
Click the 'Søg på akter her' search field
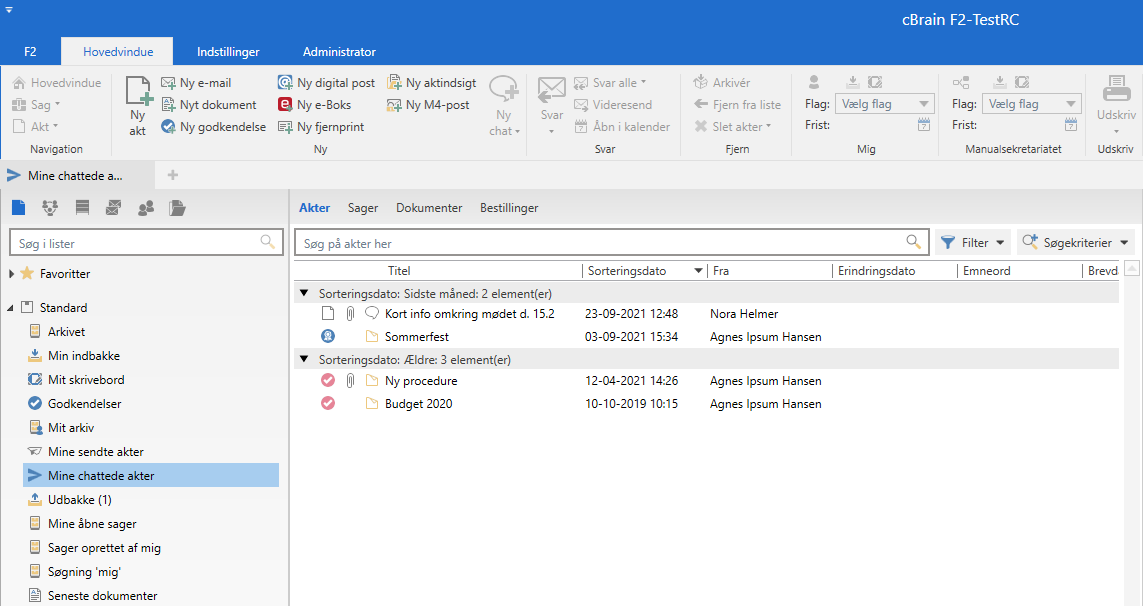point(600,243)
